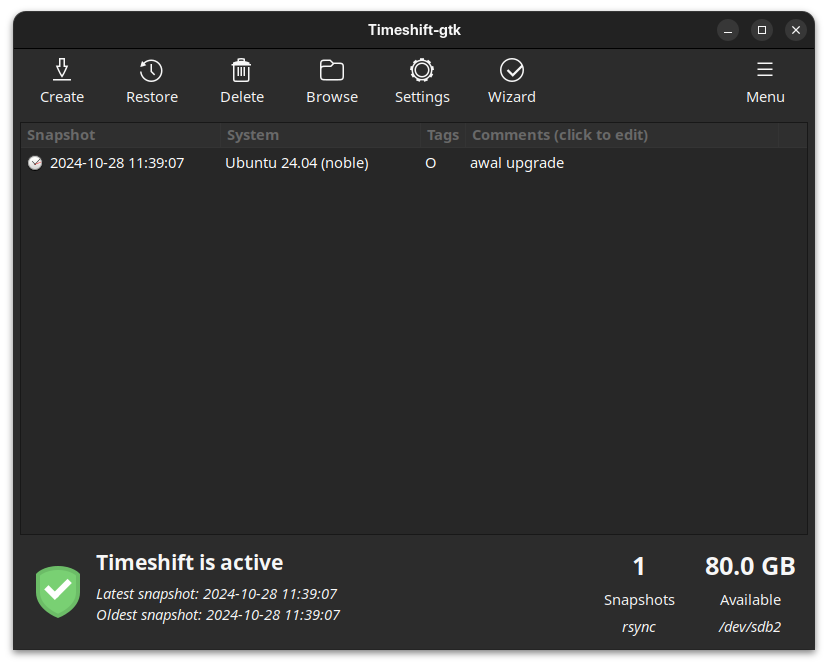This screenshot has height=666, width=828.
Task: Close the Timeshift-gtk window
Action: coord(796,30)
